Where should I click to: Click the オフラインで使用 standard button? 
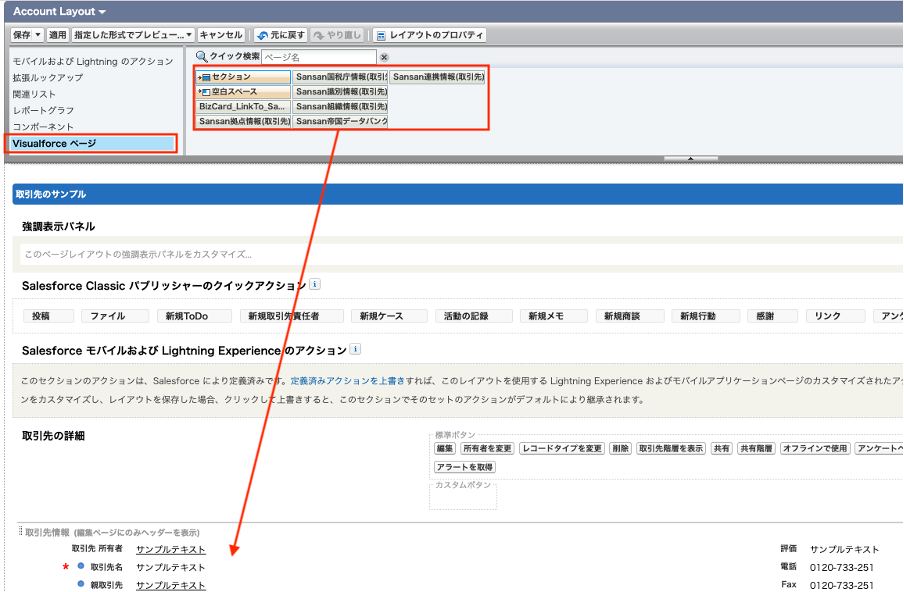[x=815, y=448]
